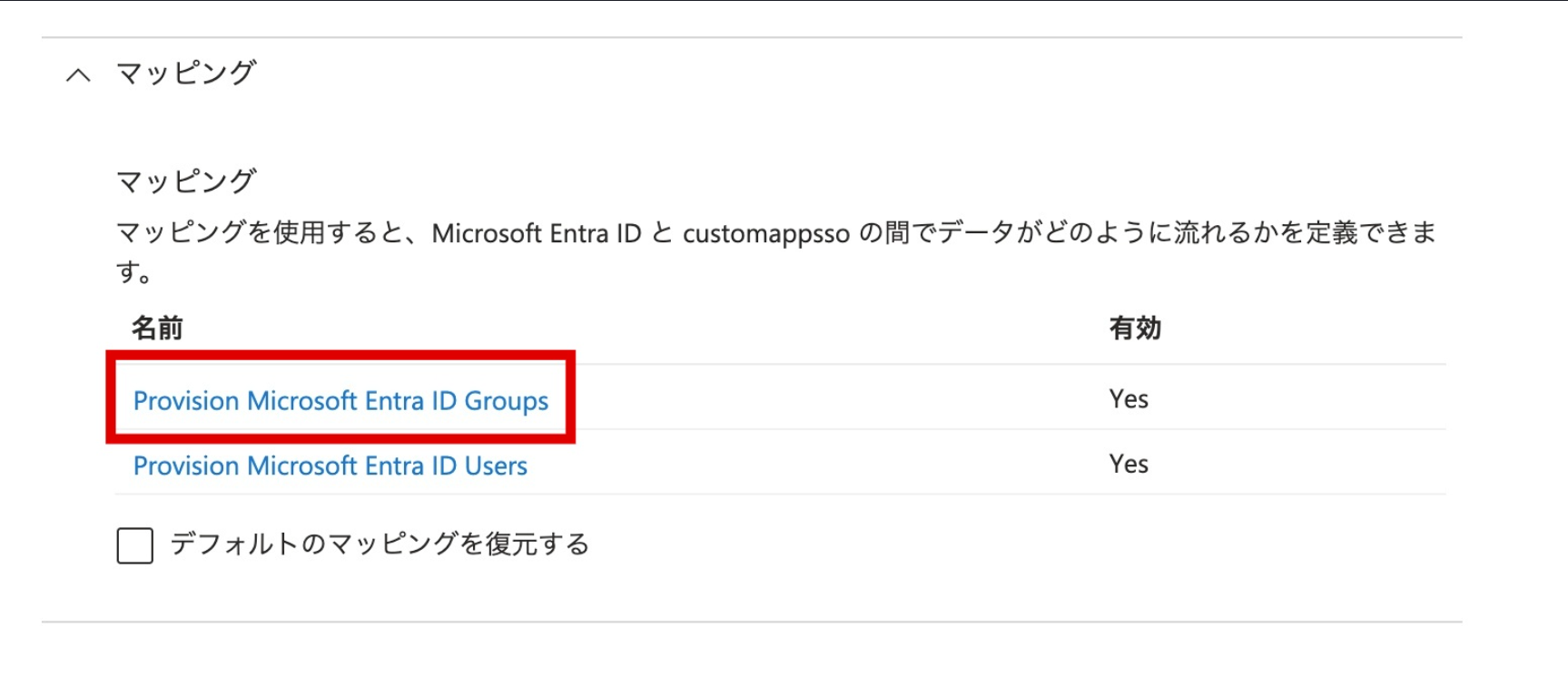The image size is (1568, 676).
Task: Click Yes value in Groups row
Action: click(1129, 399)
